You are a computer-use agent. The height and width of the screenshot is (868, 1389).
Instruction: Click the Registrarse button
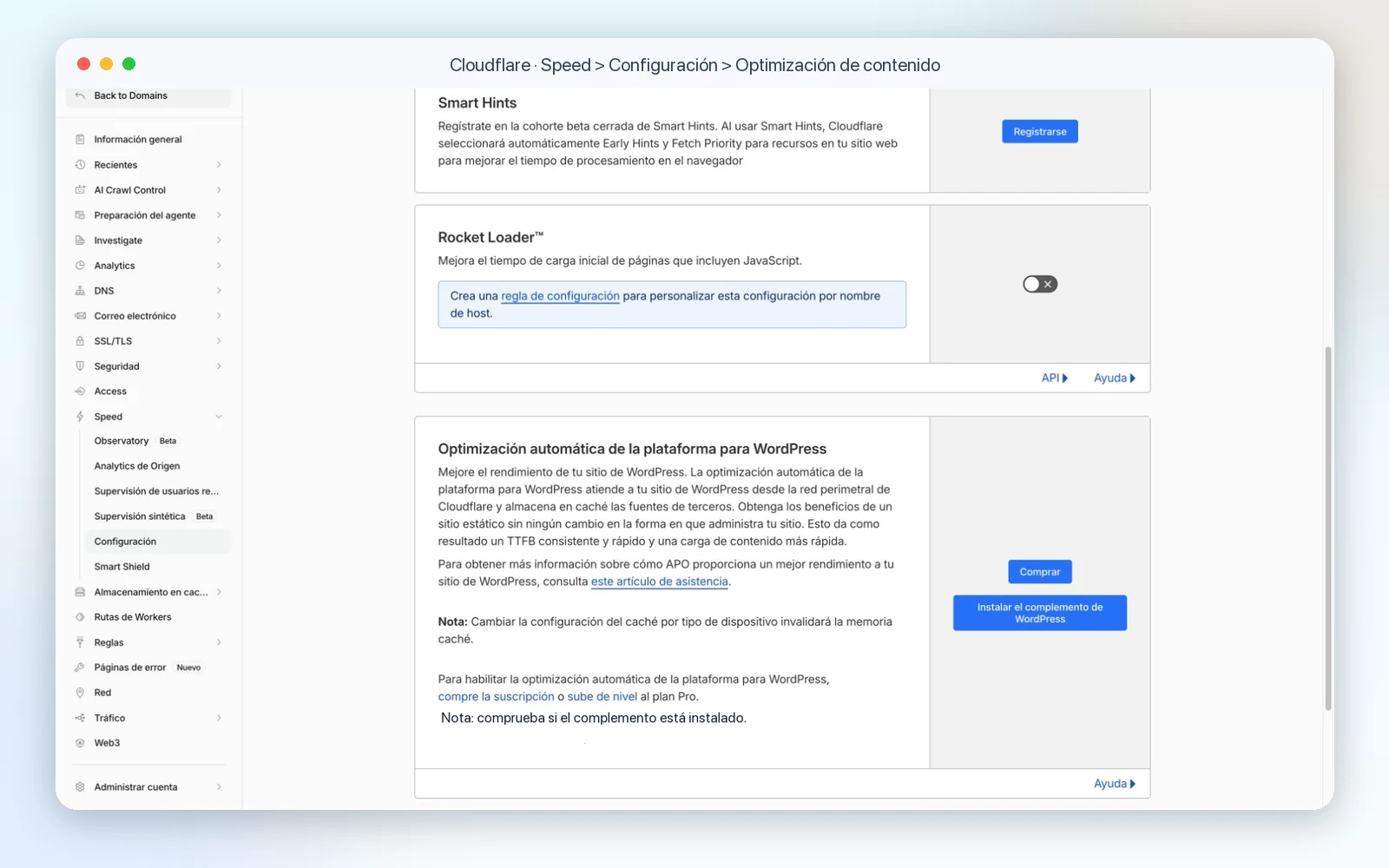(x=1039, y=132)
